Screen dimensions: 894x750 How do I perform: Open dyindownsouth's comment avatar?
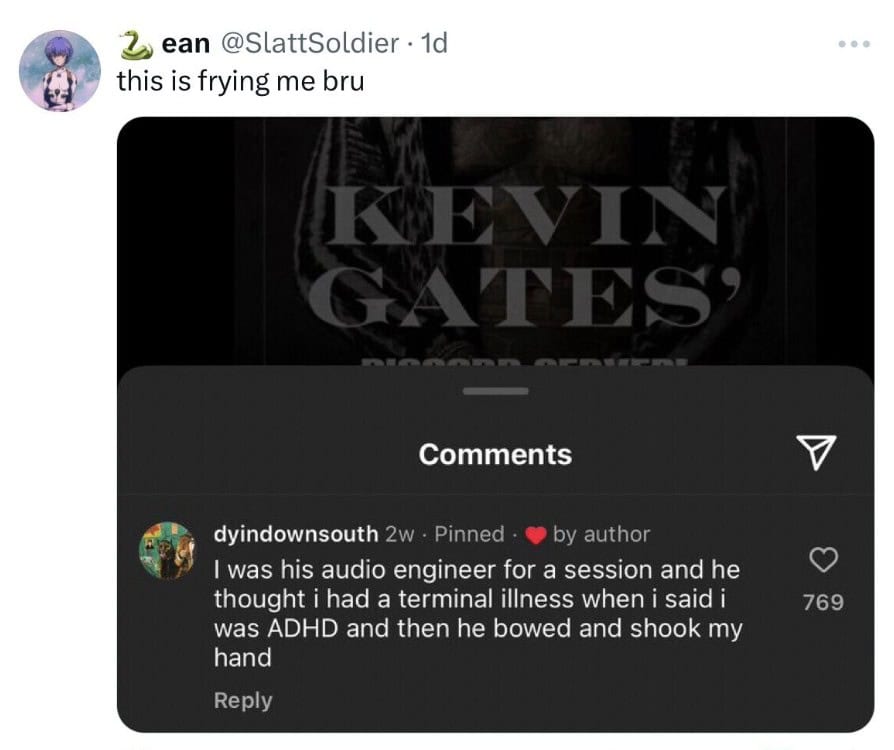click(x=168, y=549)
